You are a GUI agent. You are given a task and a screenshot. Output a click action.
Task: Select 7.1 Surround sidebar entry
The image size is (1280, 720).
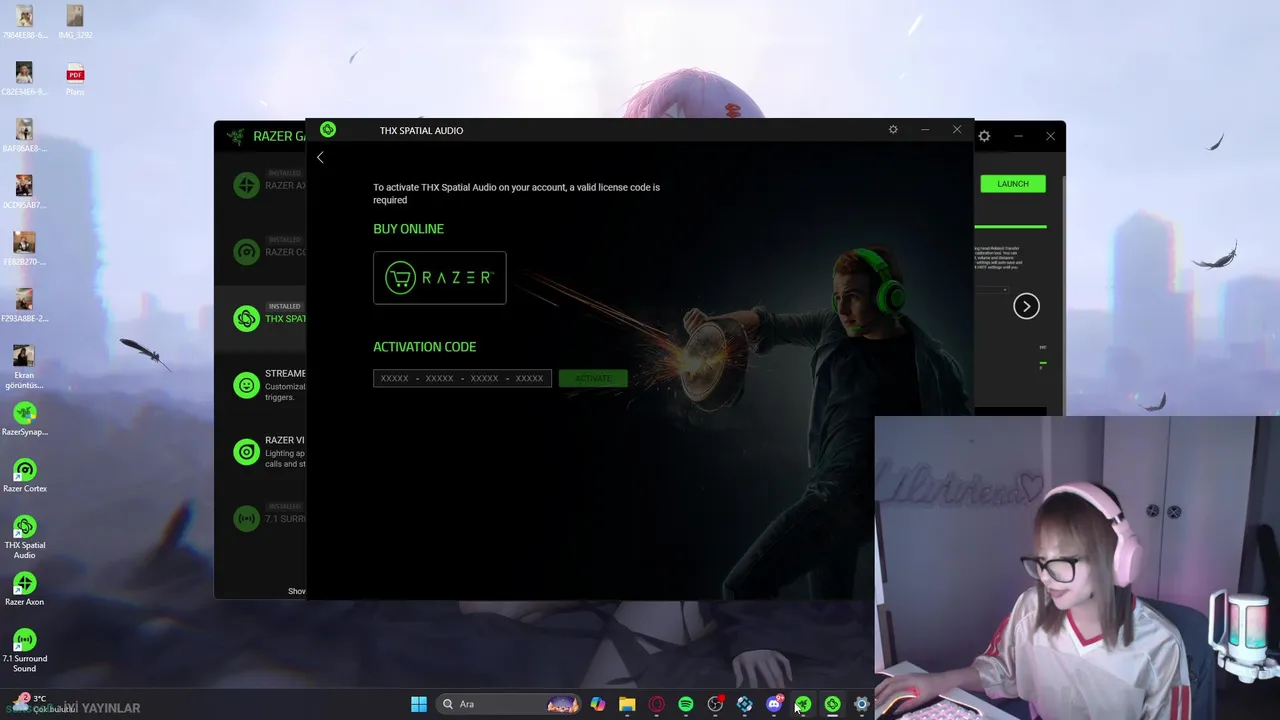(x=262, y=518)
